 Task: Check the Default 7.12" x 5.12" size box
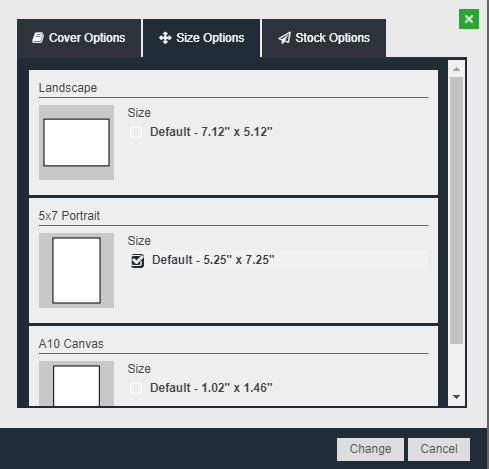click(136, 132)
